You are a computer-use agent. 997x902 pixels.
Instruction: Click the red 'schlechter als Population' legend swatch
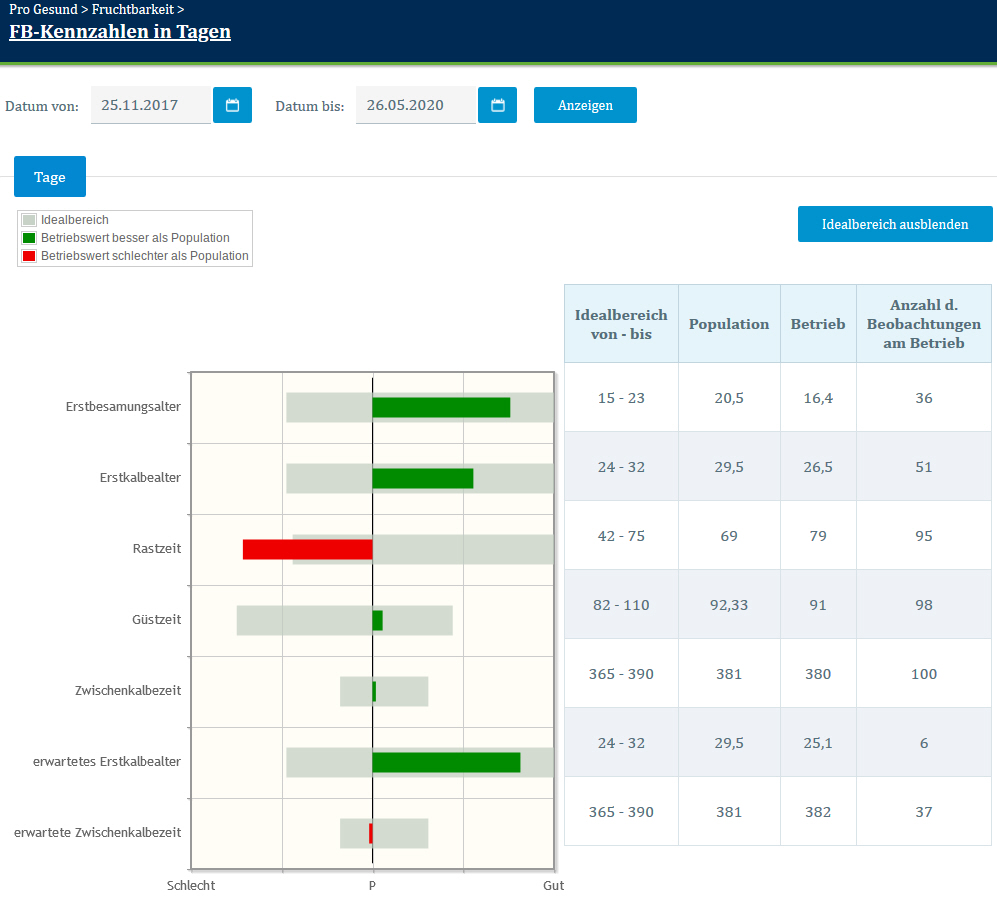click(29, 256)
